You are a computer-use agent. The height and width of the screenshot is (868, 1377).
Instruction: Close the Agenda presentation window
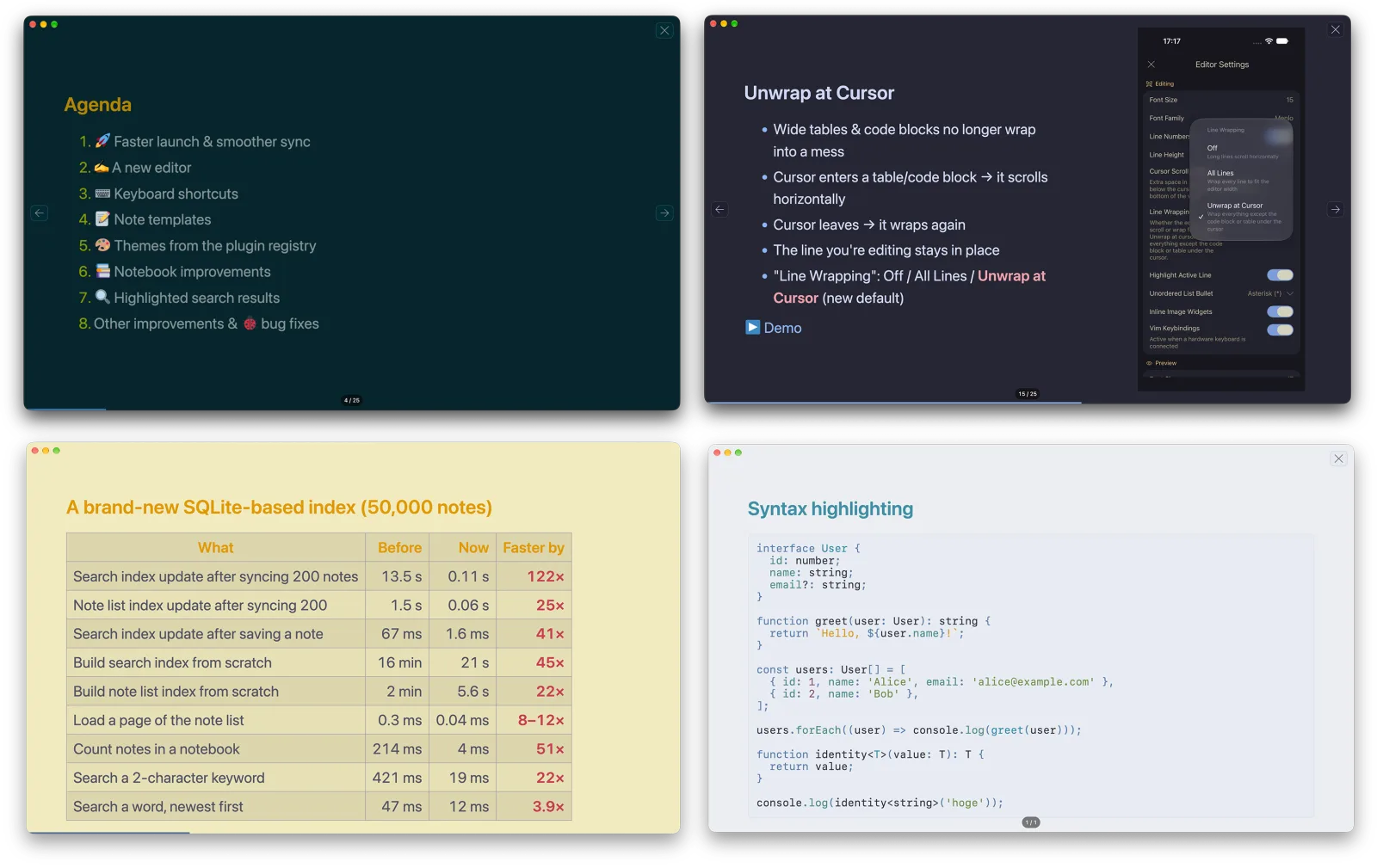[x=664, y=31]
